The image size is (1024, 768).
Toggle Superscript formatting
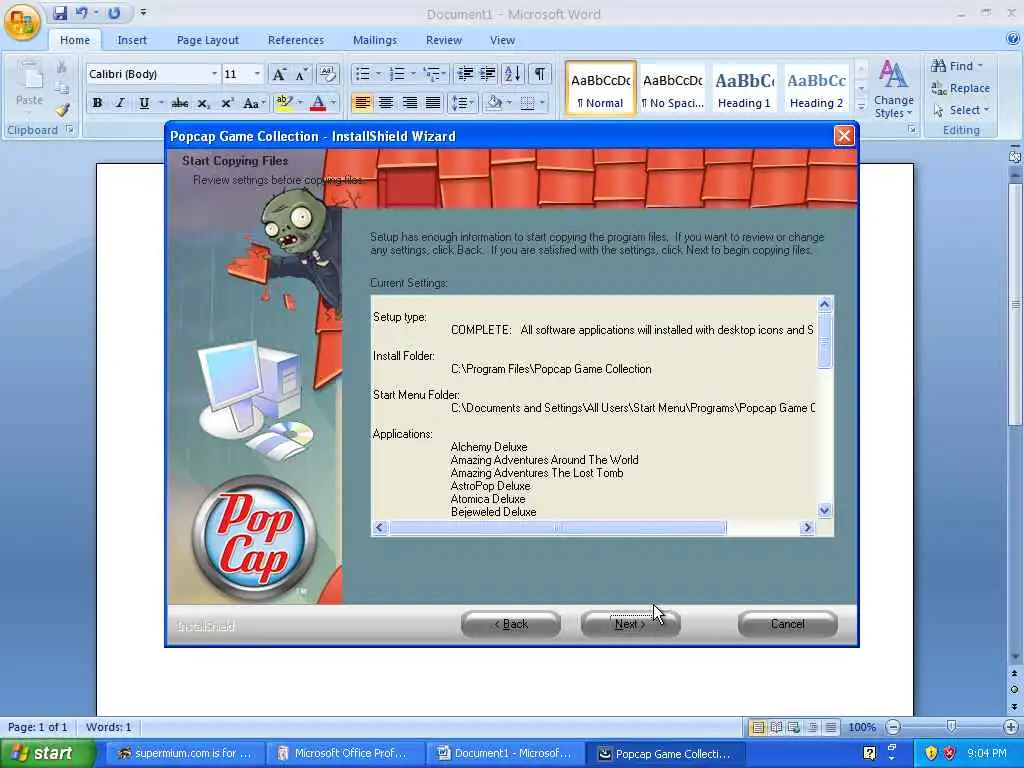[x=227, y=103]
